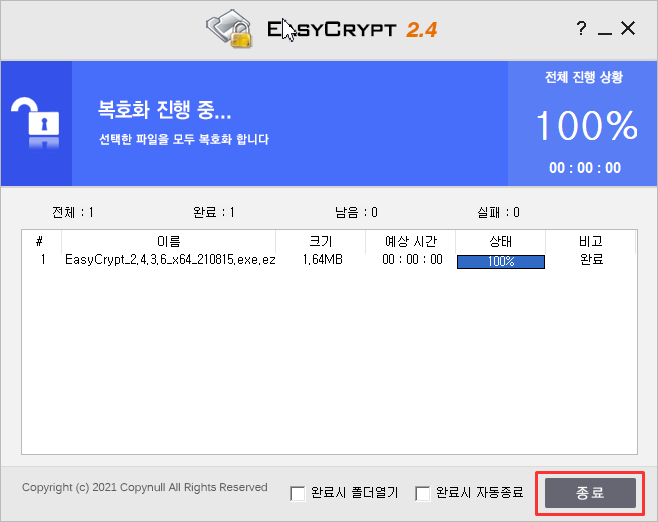Click the 상태 column header
658x522 pixels.
(x=500, y=241)
